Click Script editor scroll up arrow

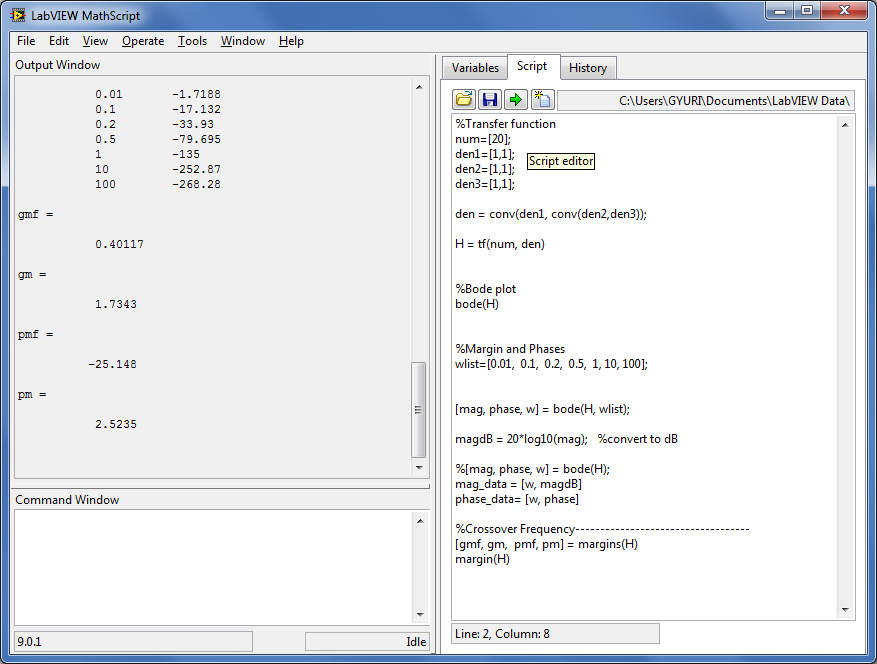tap(845, 125)
